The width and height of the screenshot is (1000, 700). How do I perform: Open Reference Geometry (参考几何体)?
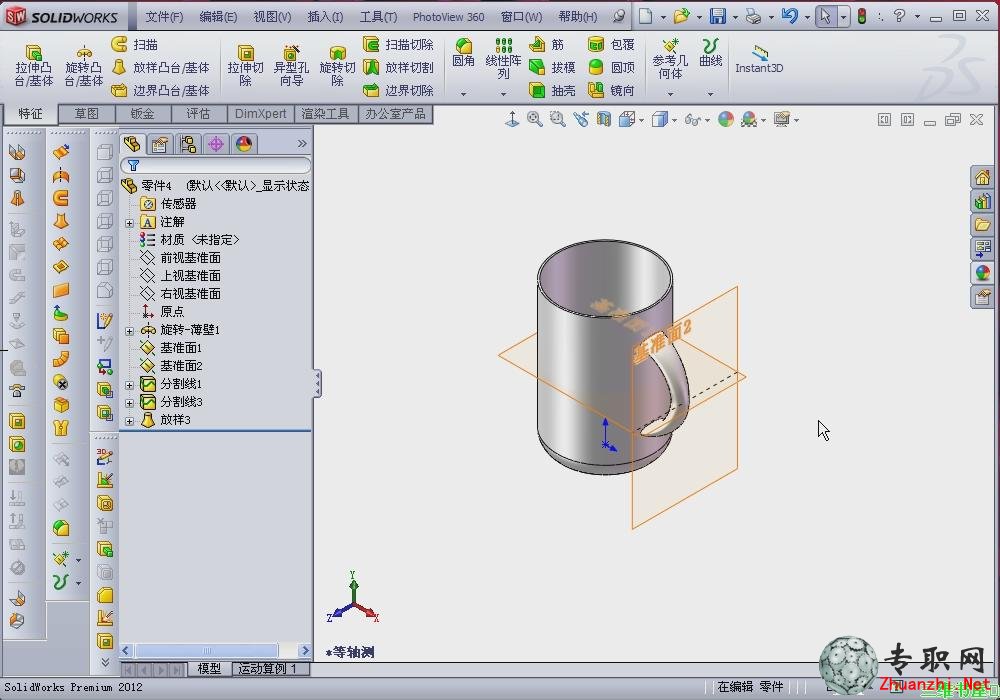click(x=670, y=59)
